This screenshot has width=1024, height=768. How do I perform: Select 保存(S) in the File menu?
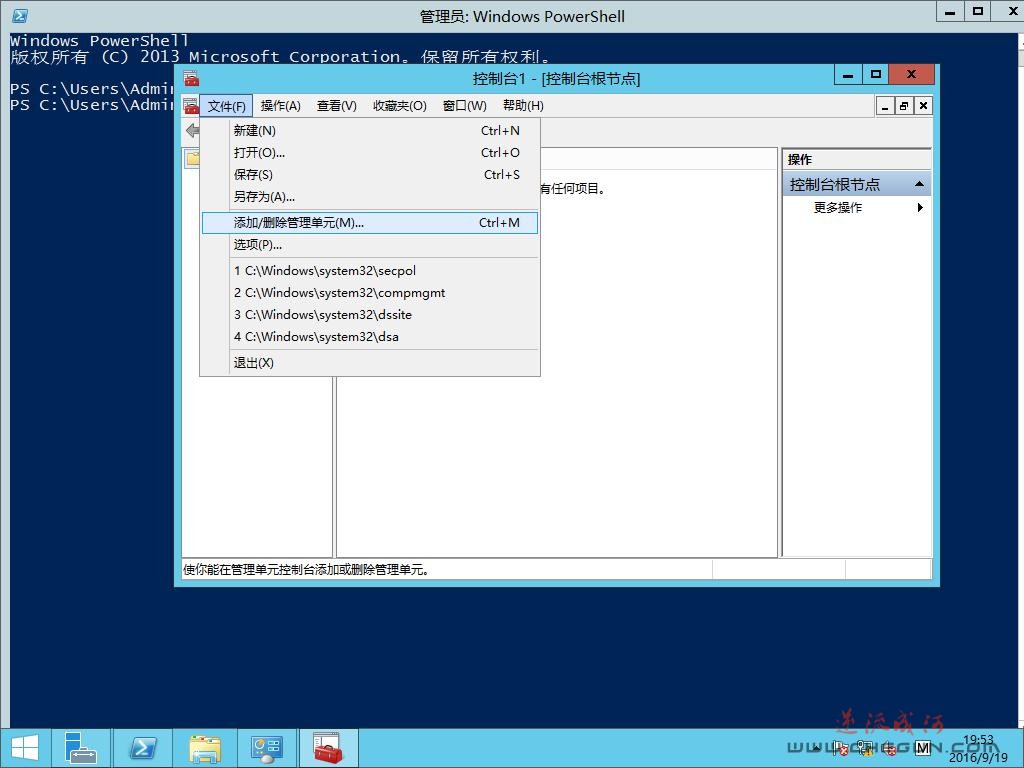(370, 175)
